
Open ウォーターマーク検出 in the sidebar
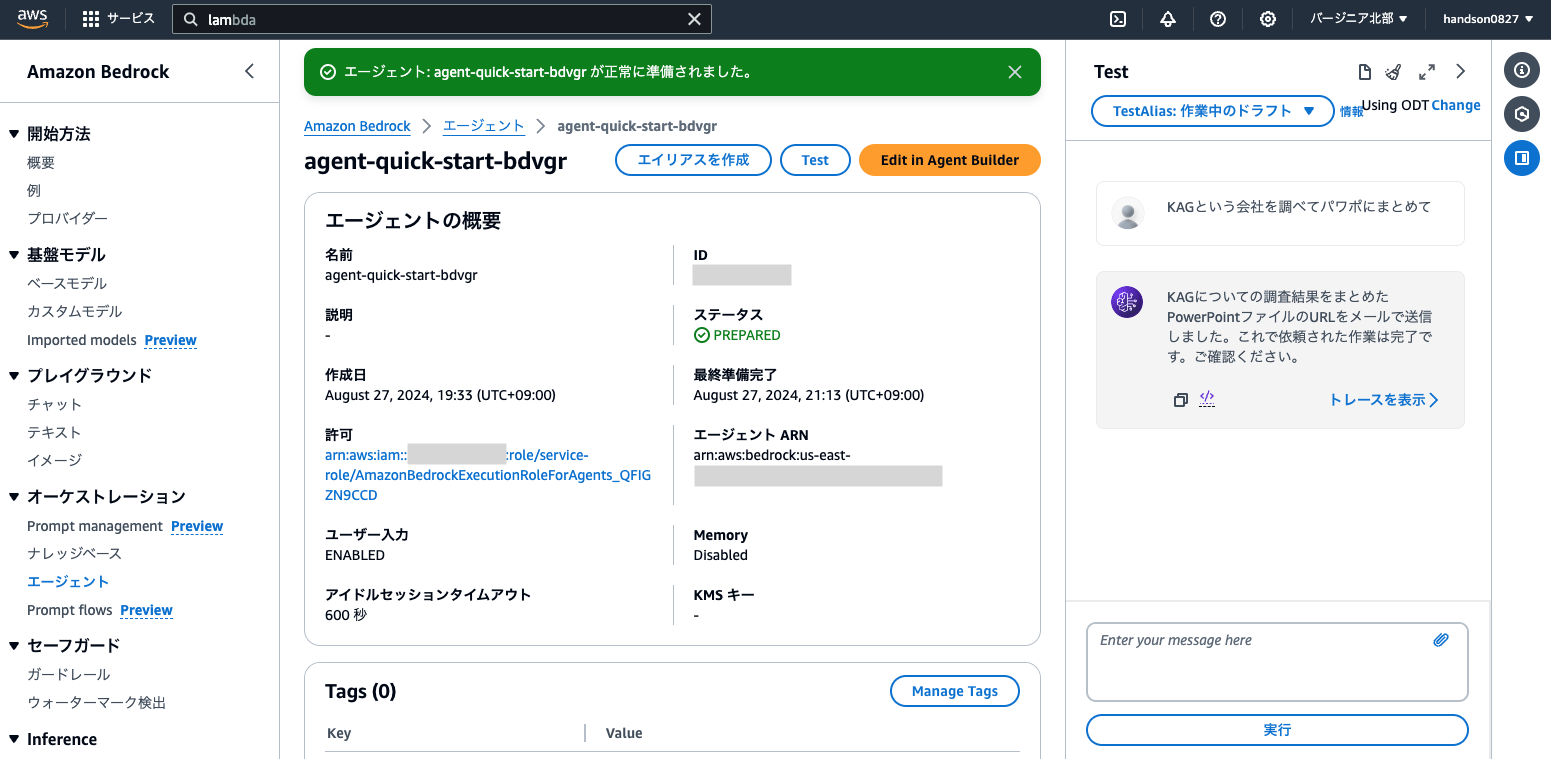pos(97,702)
